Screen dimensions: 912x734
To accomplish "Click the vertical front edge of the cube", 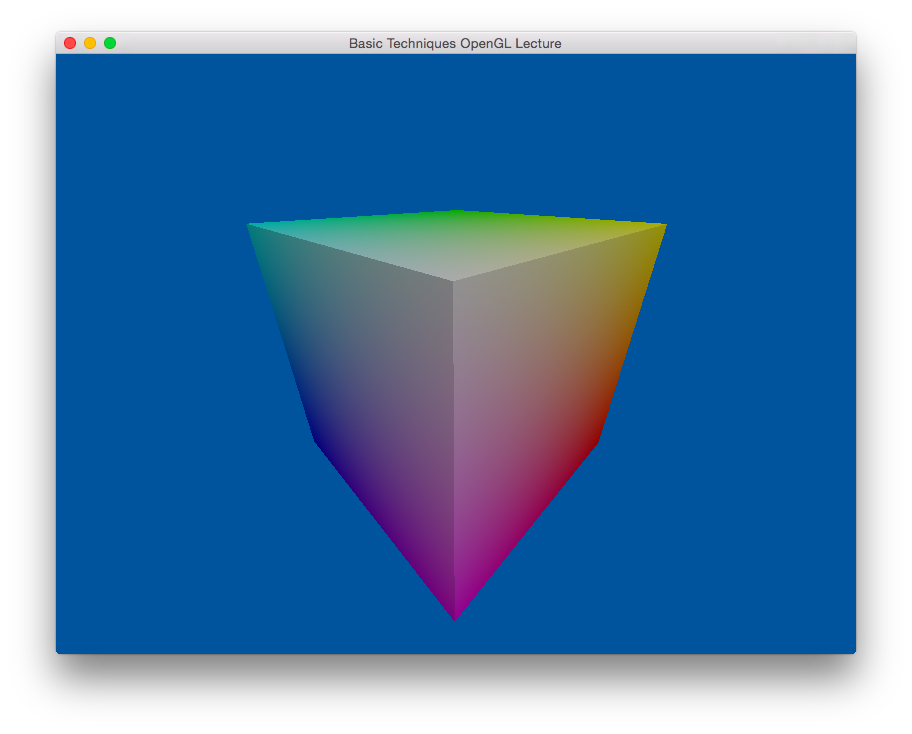I will 454,450.
